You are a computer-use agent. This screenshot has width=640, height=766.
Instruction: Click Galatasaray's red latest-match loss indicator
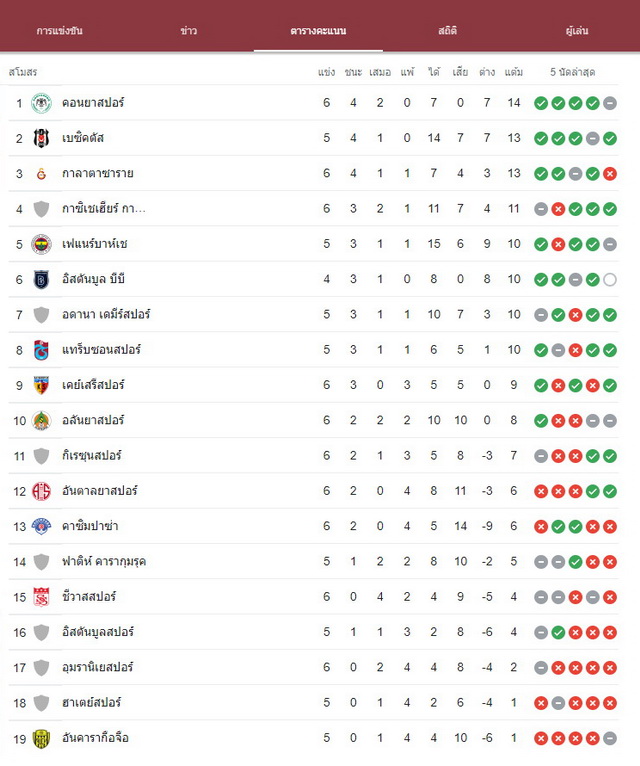point(610,174)
